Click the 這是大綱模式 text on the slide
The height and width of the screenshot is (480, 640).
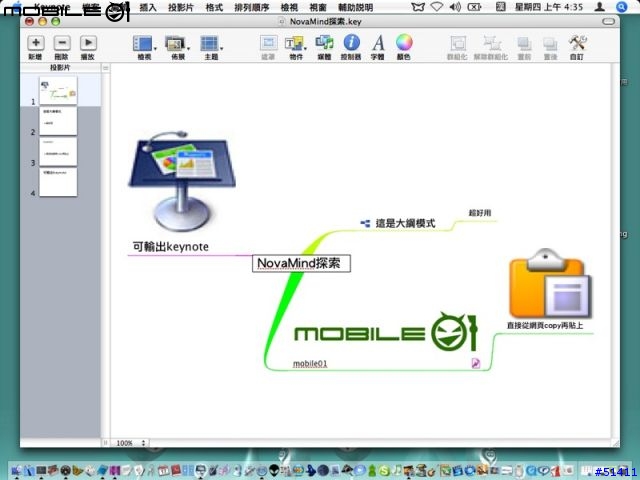(405, 223)
